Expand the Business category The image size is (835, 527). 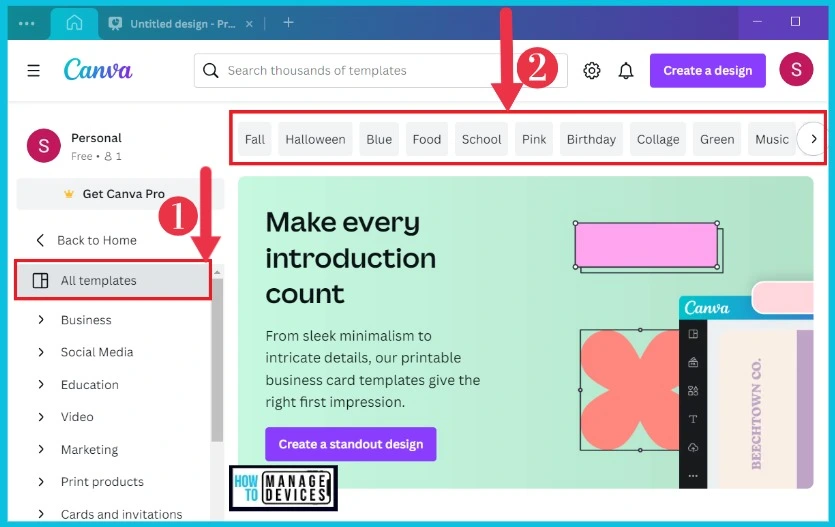click(x=41, y=319)
